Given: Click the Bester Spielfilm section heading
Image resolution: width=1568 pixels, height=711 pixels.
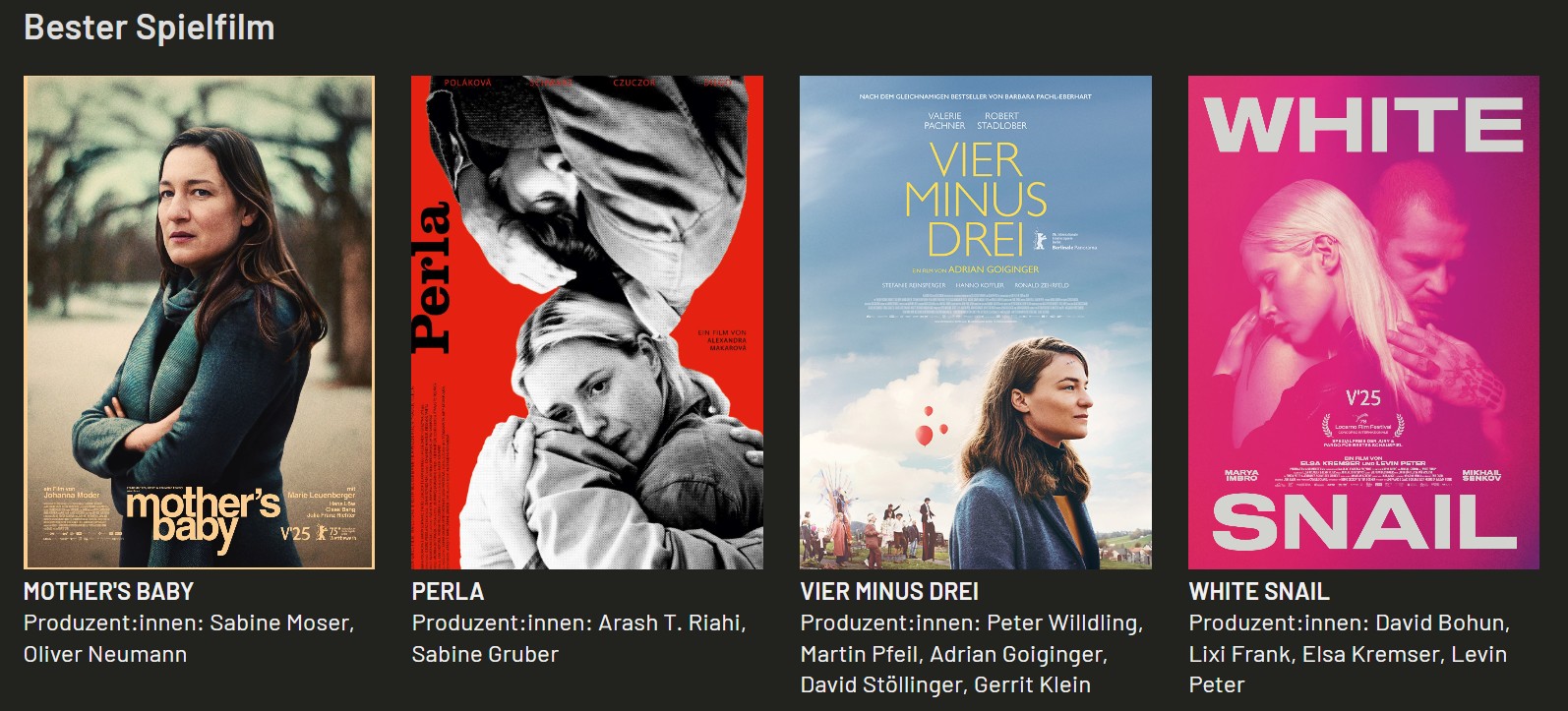Looking at the screenshot, I should tap(150, 28).
